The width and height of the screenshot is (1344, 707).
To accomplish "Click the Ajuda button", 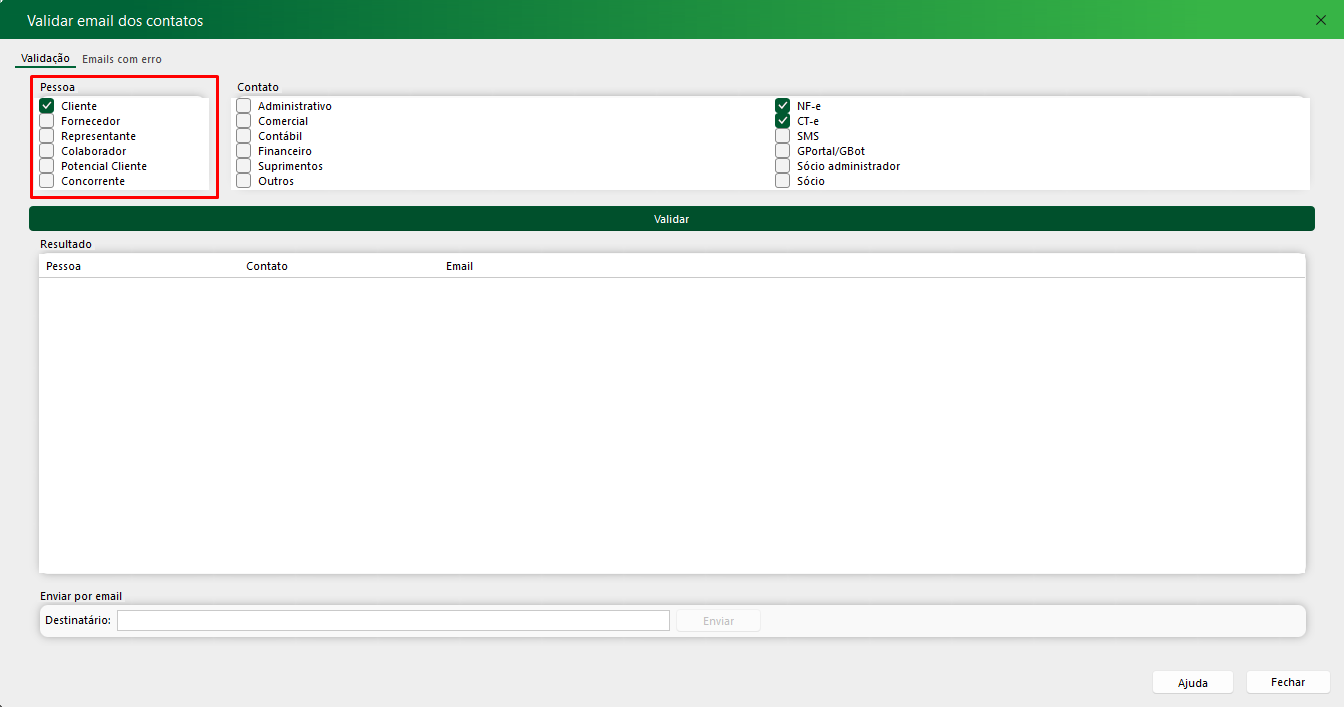I will [1192, 683].
